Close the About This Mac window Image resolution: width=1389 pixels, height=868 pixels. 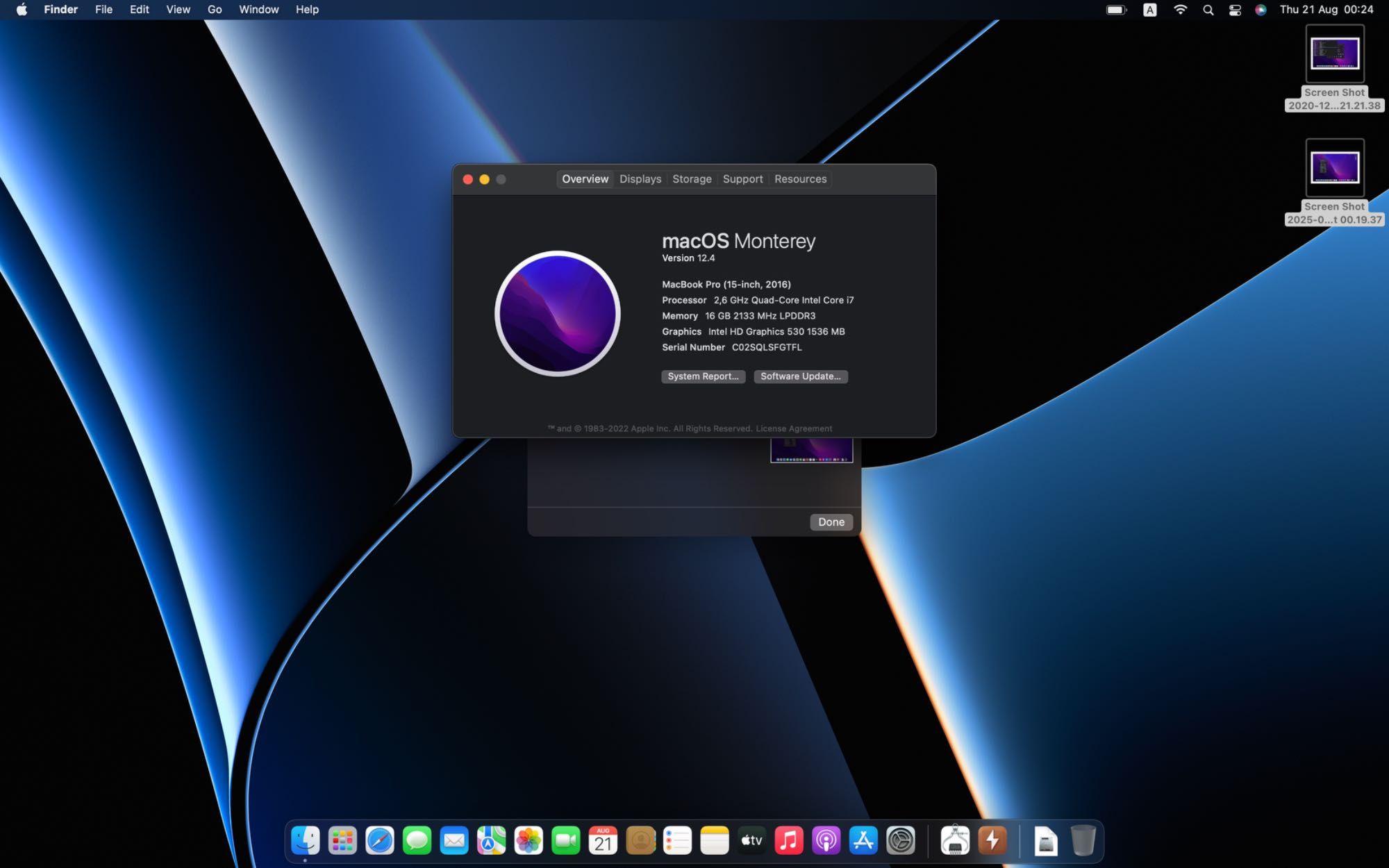tap(468, 179)
